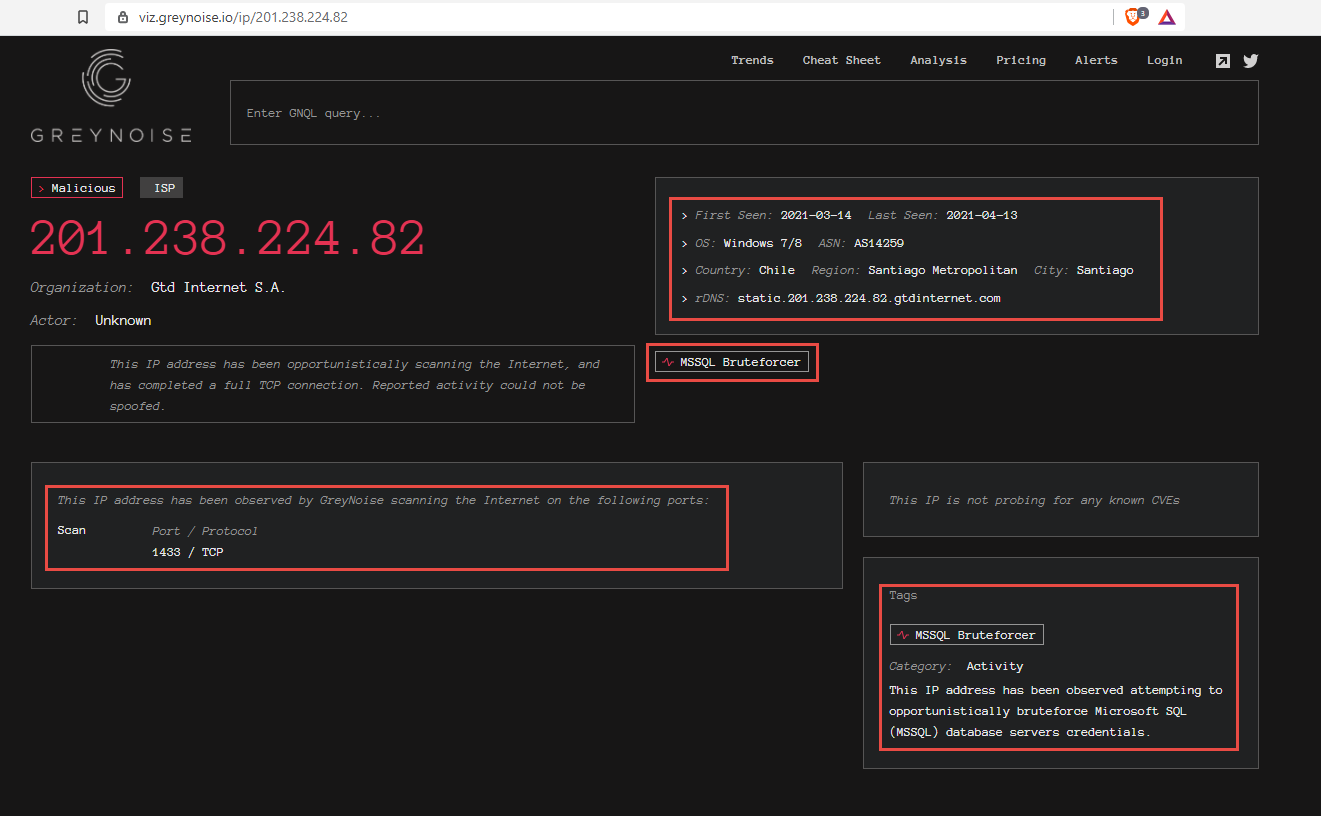The height and width of the screenshot is (816, 1321).
Task: Click First Seen date 2021-03-14
Action: click(x=816, y=215)
